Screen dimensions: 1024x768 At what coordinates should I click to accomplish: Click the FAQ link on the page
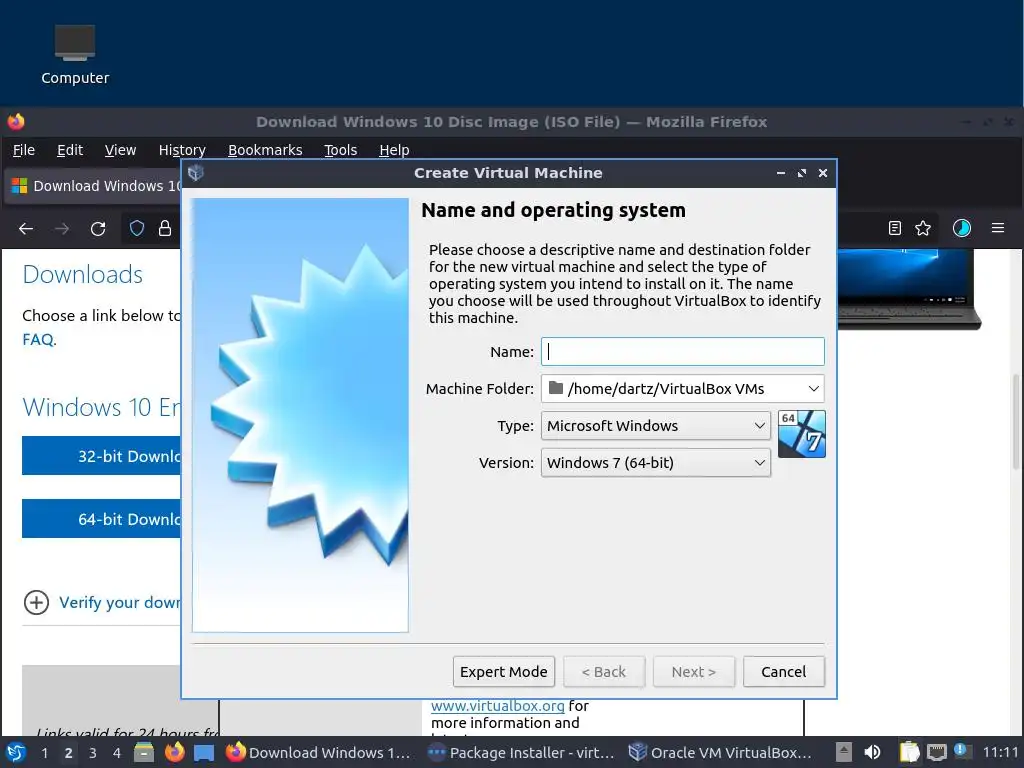click(39, 340)
